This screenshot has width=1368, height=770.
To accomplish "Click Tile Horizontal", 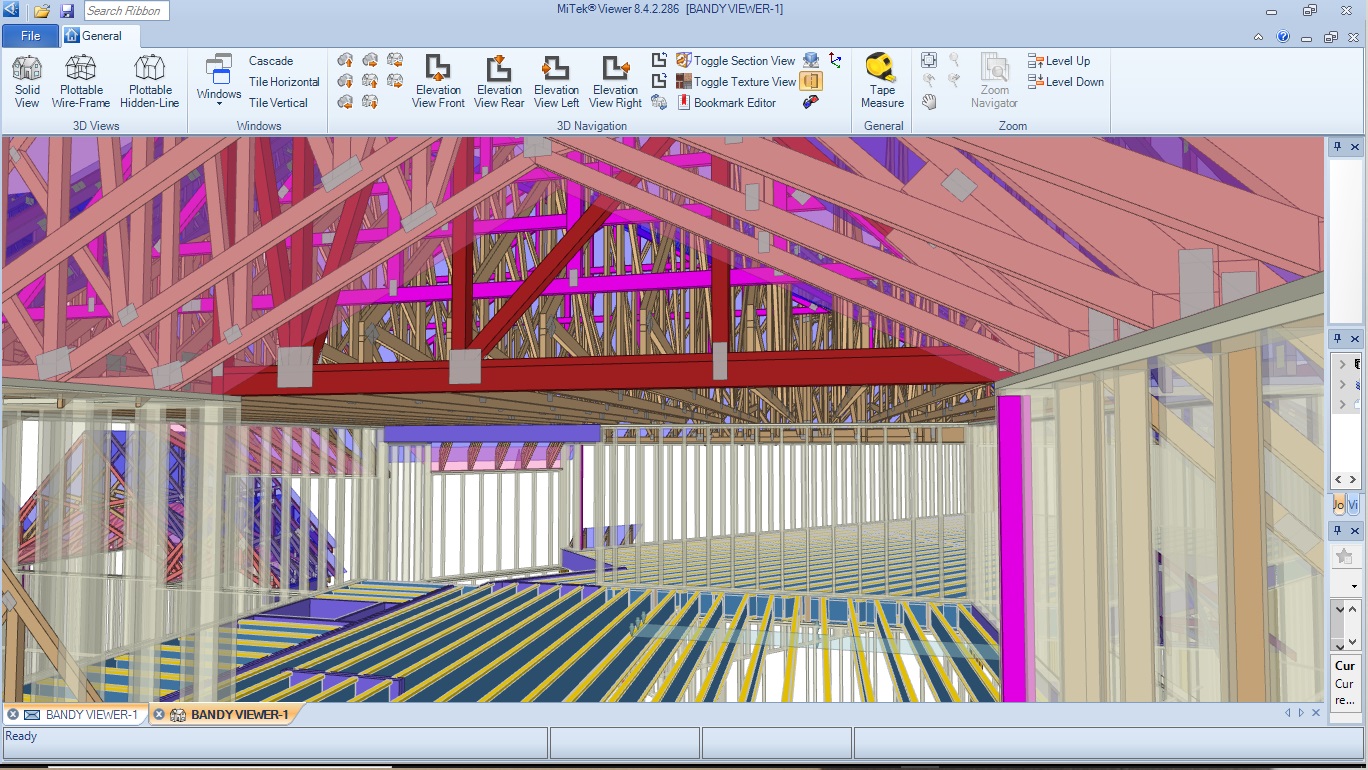I will click(284, 82).
